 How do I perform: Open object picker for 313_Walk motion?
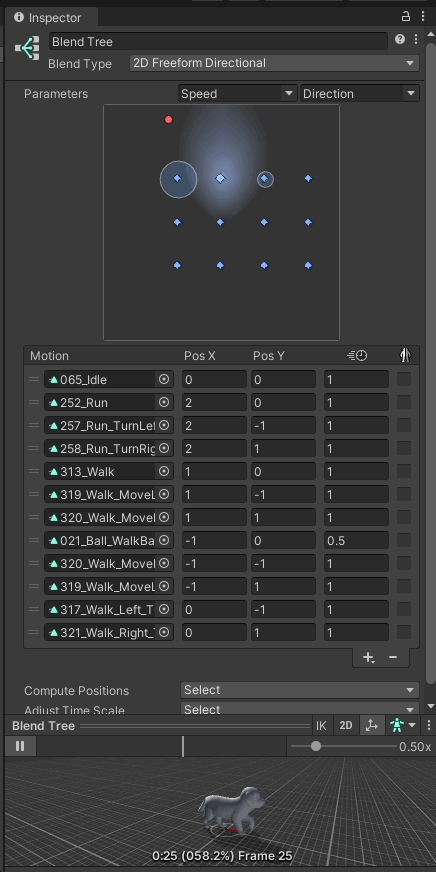pos(164,471)
